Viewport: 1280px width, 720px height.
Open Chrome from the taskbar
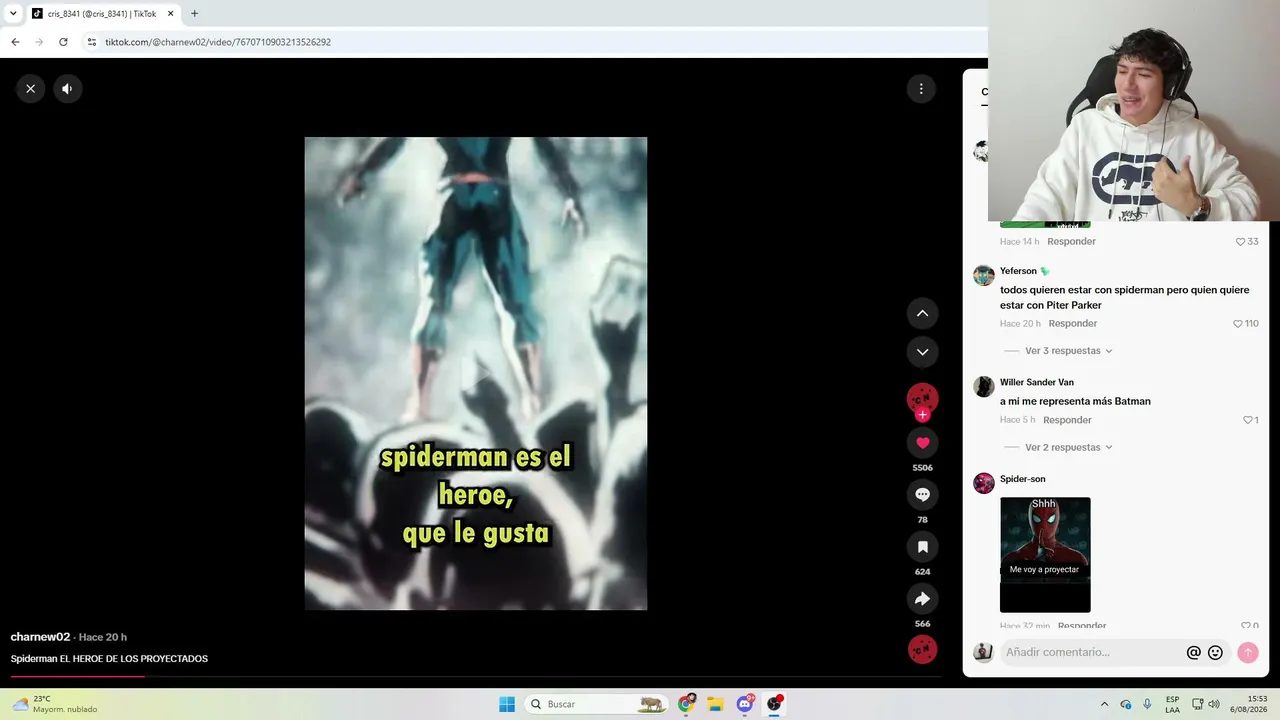686,704
